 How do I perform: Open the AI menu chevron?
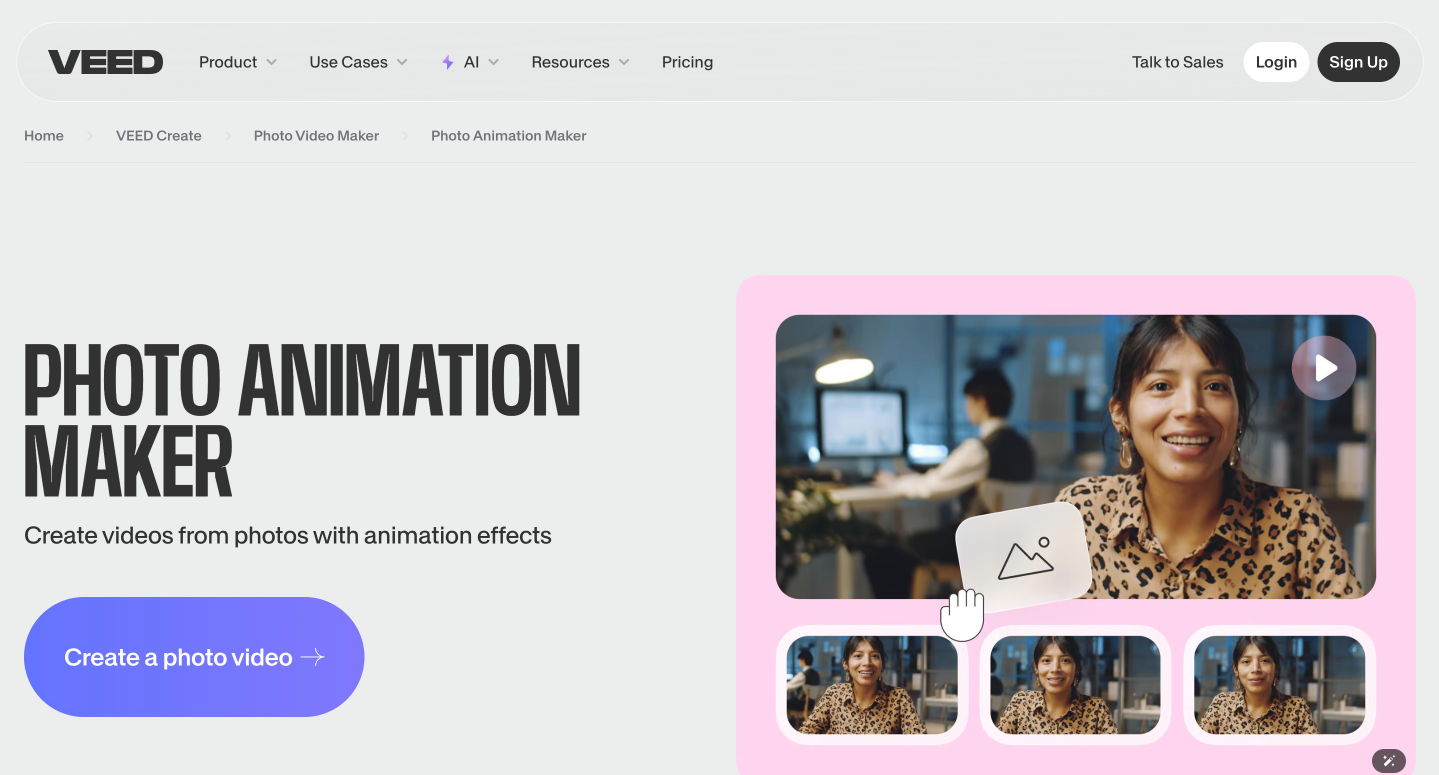point(494,62)
